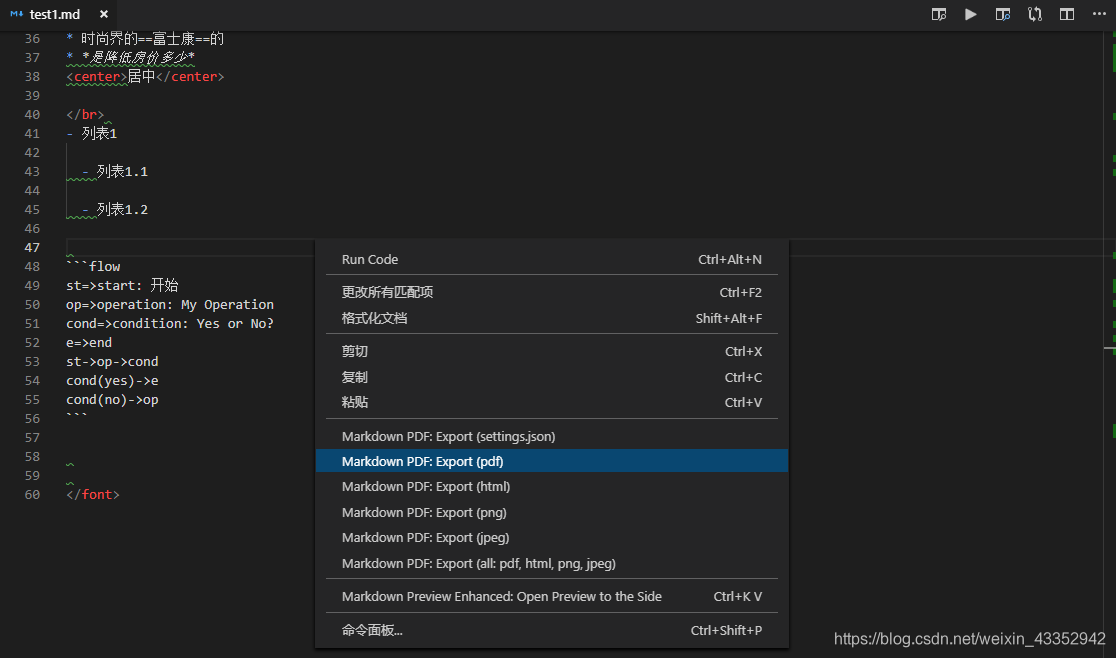Viewport: 1116px width, 658px height.
Task: Click the closing ``` fence on line 56
Action: [x=76, y=417]
